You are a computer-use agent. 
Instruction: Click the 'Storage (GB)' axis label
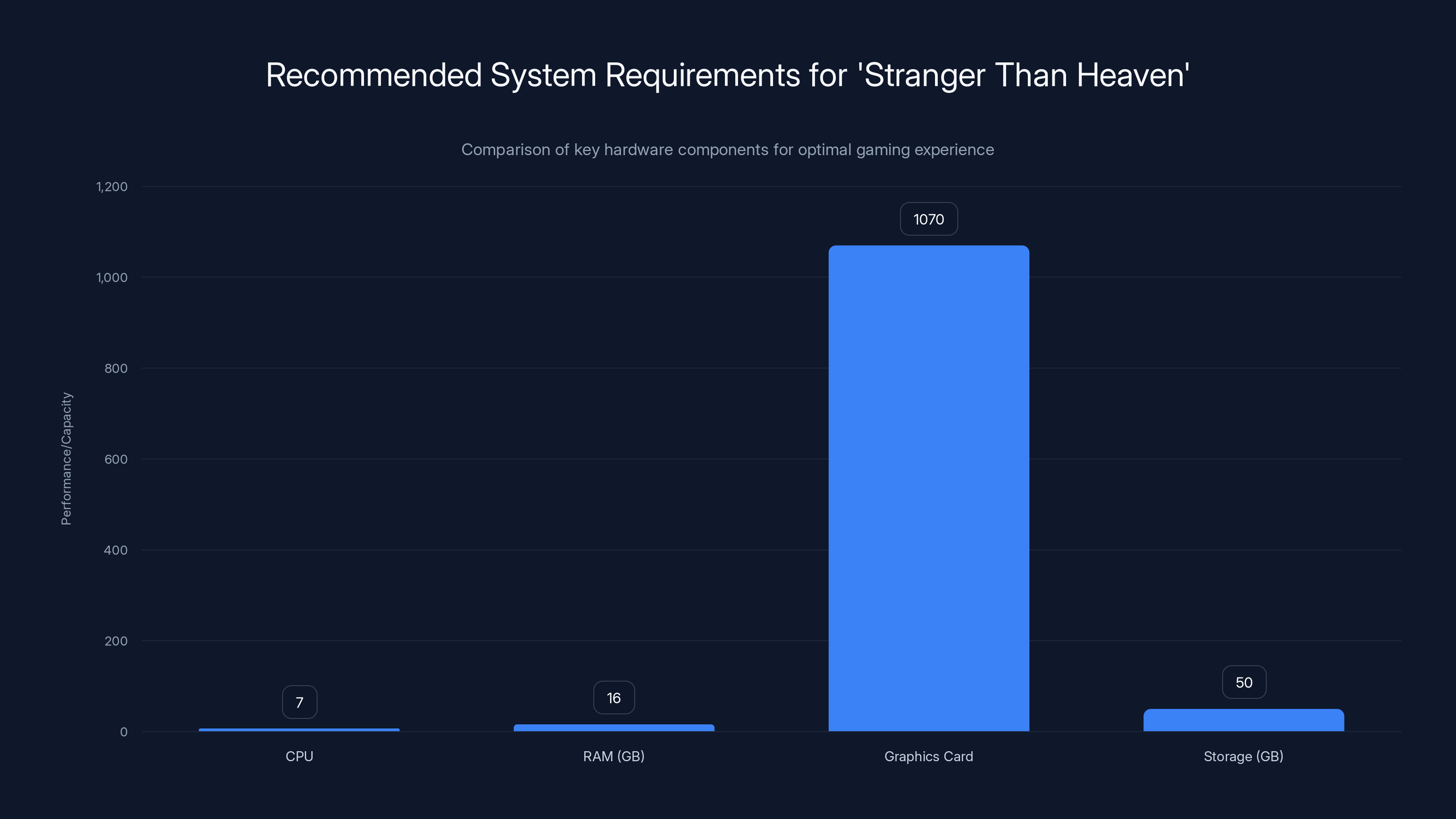[1244, 757]
